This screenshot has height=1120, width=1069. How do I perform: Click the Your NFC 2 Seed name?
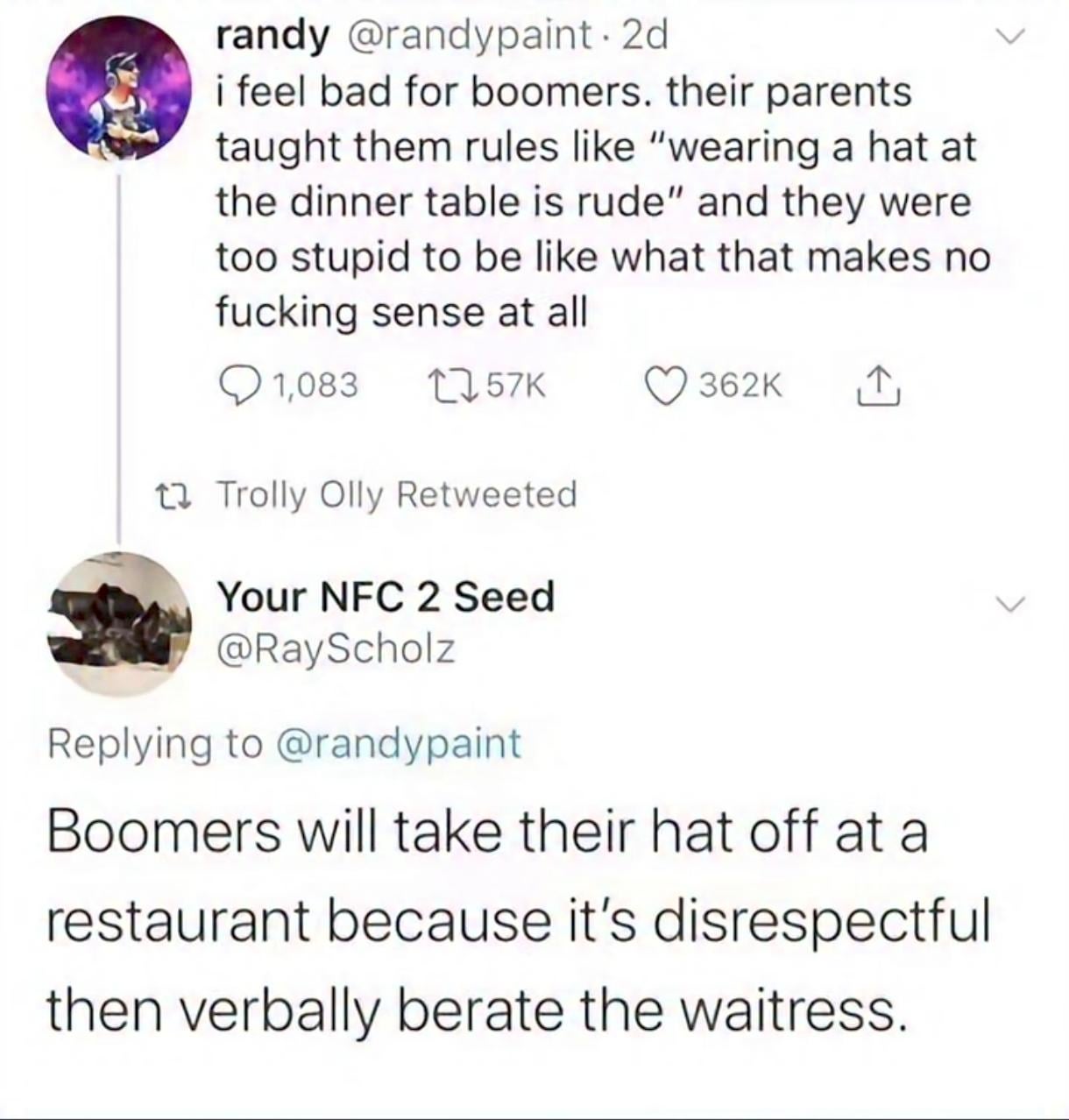coord(386,597)
